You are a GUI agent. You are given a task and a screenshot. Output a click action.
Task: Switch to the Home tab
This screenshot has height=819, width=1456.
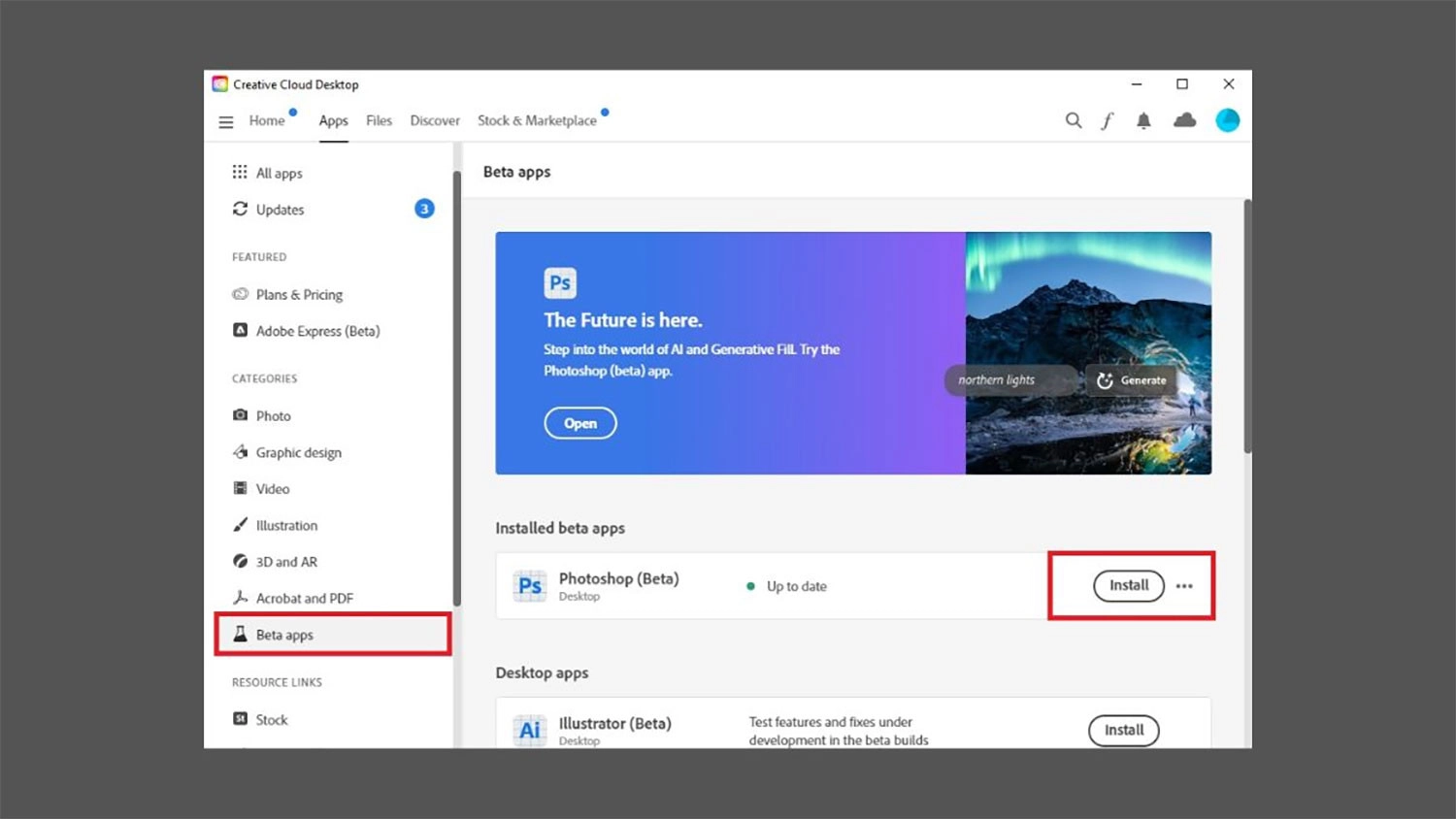(x=267, y=120)
